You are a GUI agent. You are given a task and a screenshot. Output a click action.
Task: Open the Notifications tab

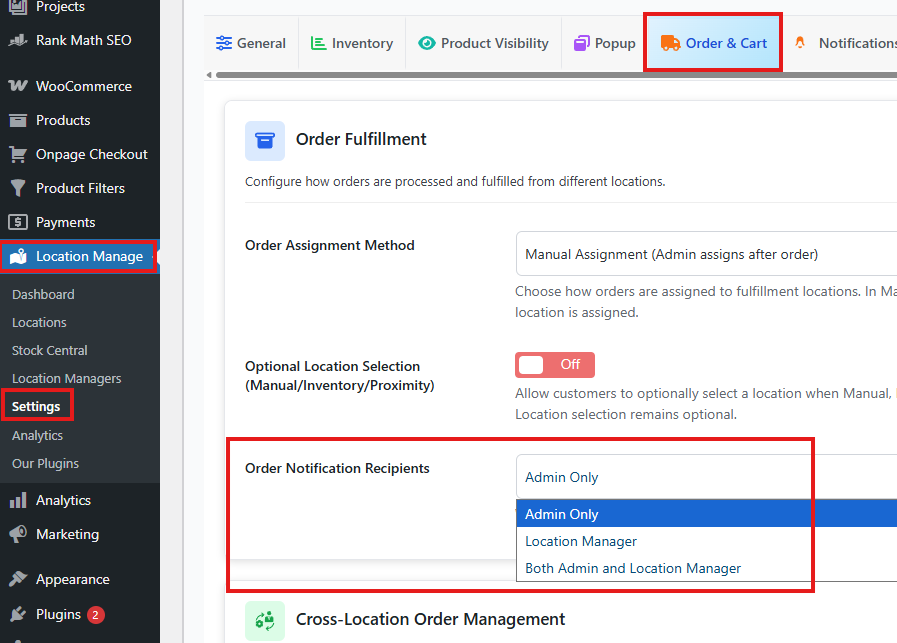840,43
